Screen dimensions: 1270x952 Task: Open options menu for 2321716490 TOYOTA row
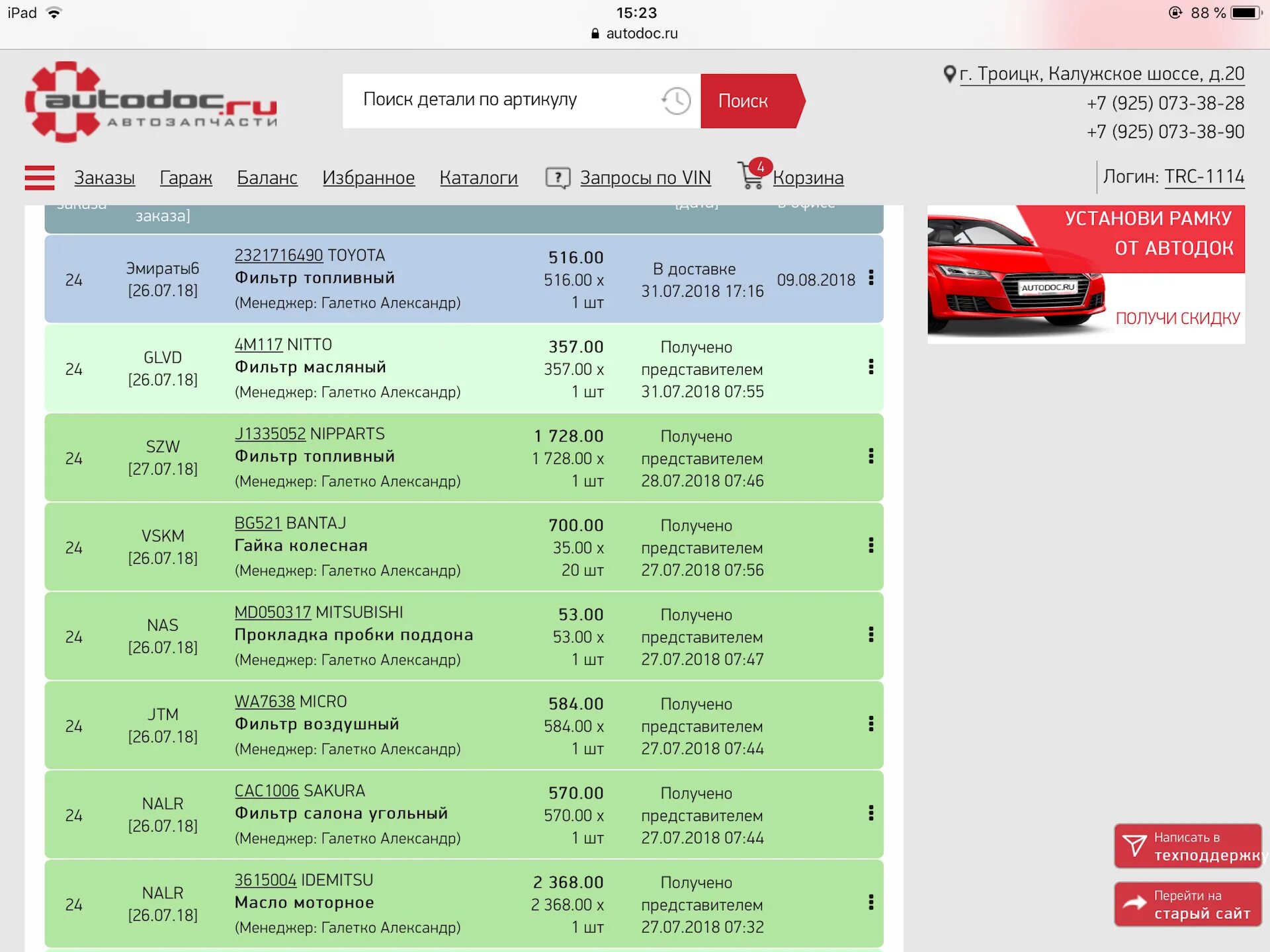(x=870, y=278)
